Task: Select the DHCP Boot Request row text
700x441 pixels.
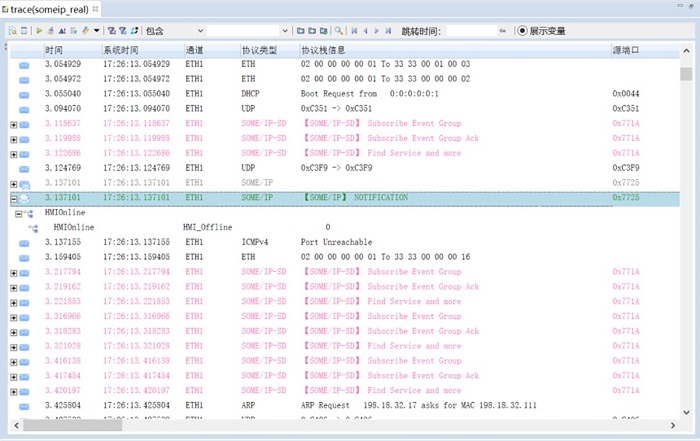Action: [370, 94]
